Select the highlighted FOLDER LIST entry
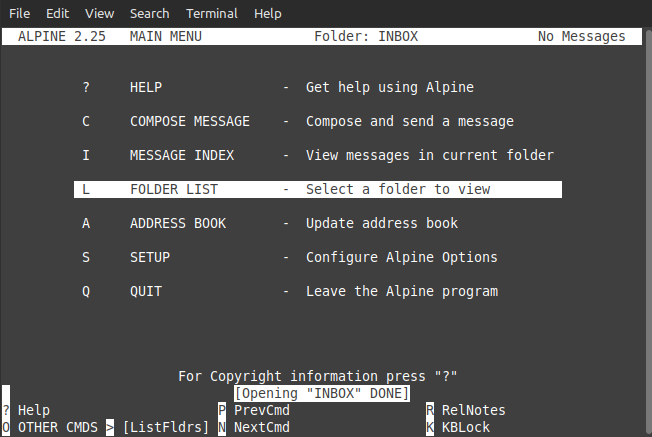 318,189
